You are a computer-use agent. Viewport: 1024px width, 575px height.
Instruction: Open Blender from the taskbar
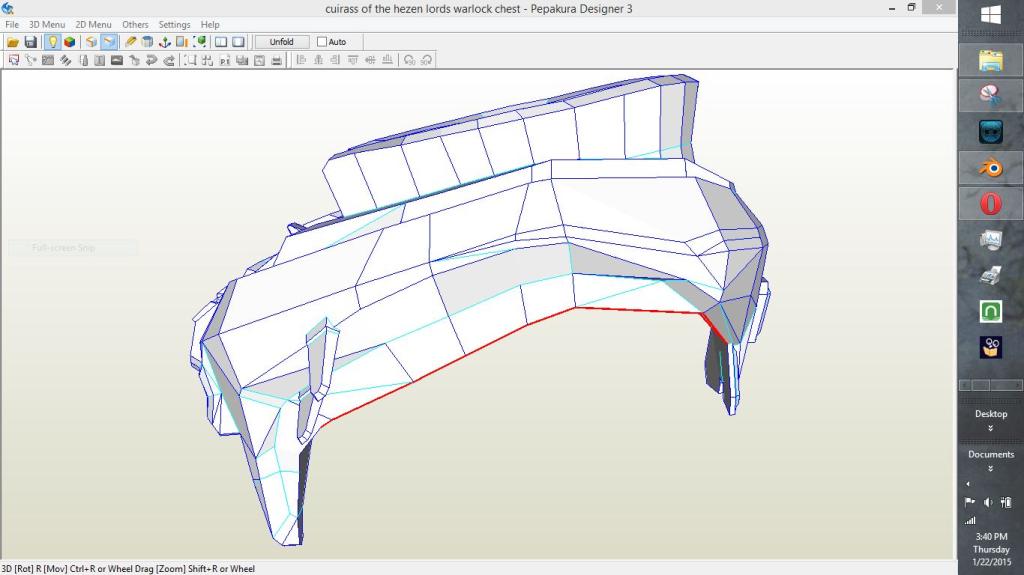[x=991, y=169]
